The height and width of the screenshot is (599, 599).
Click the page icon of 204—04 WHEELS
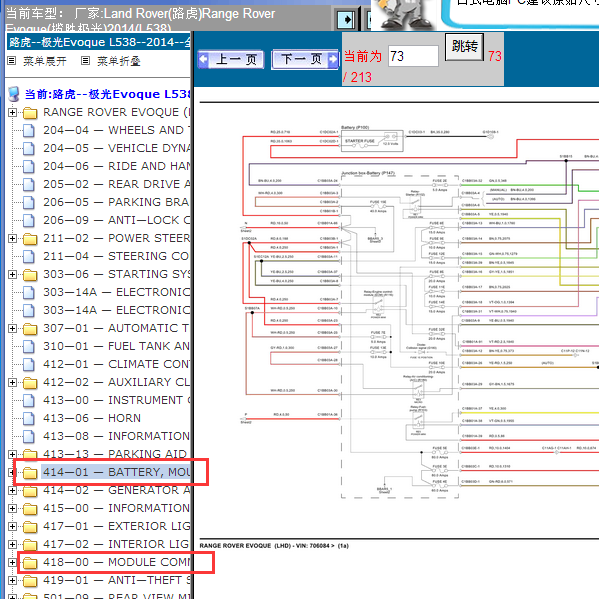coord(29,130)
